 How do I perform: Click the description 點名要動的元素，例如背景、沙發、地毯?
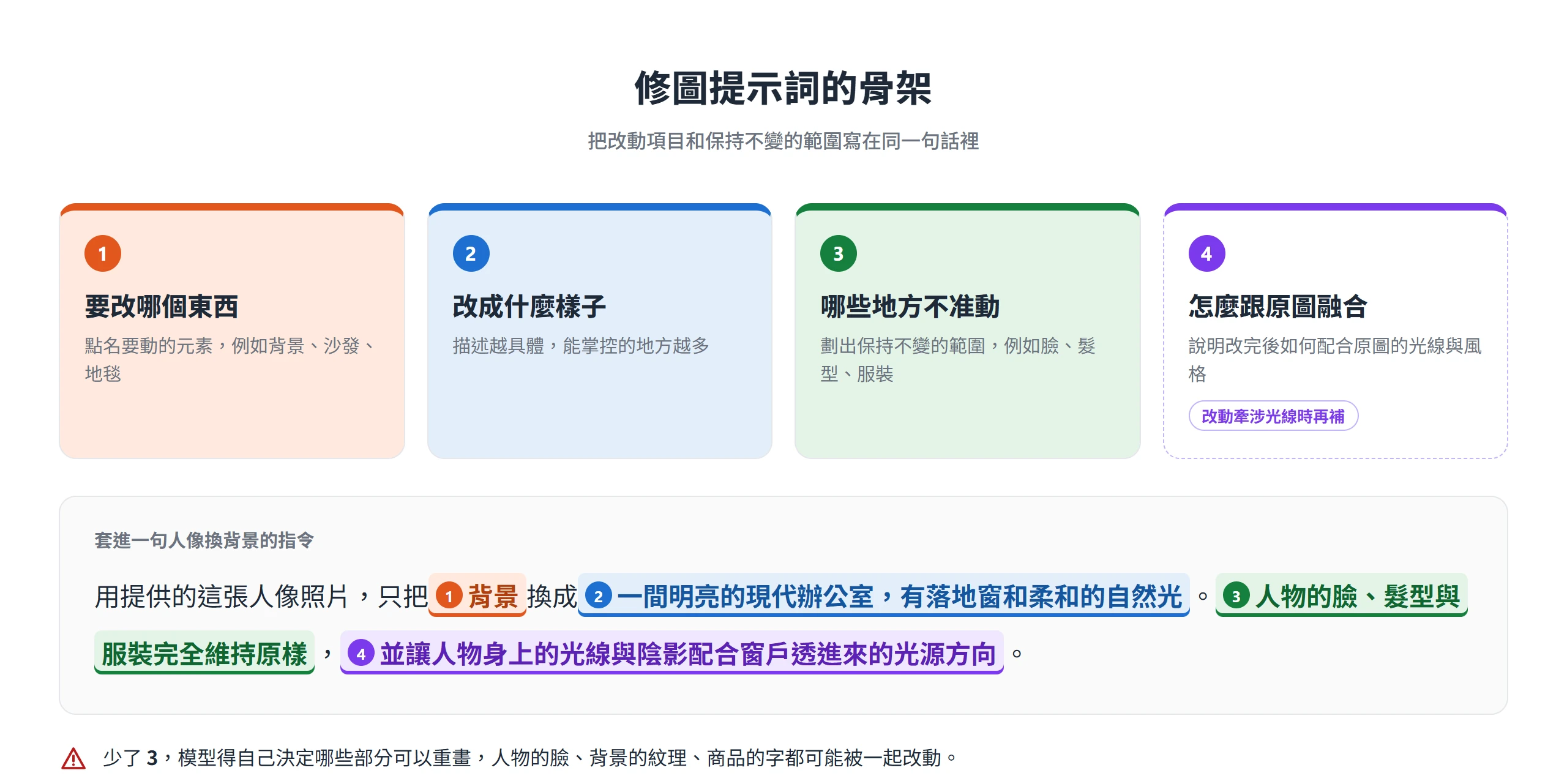tap(231, 359)
